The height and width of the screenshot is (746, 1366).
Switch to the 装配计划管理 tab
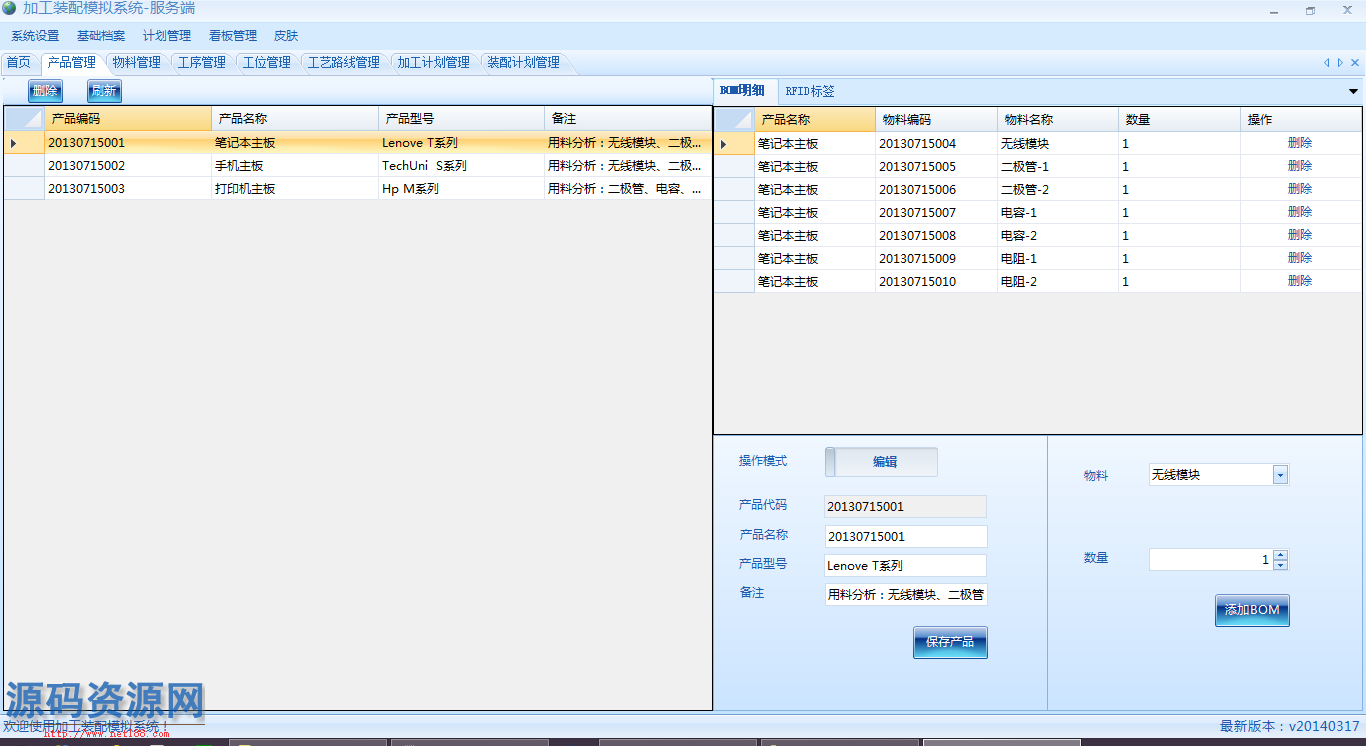coord(524,62)
